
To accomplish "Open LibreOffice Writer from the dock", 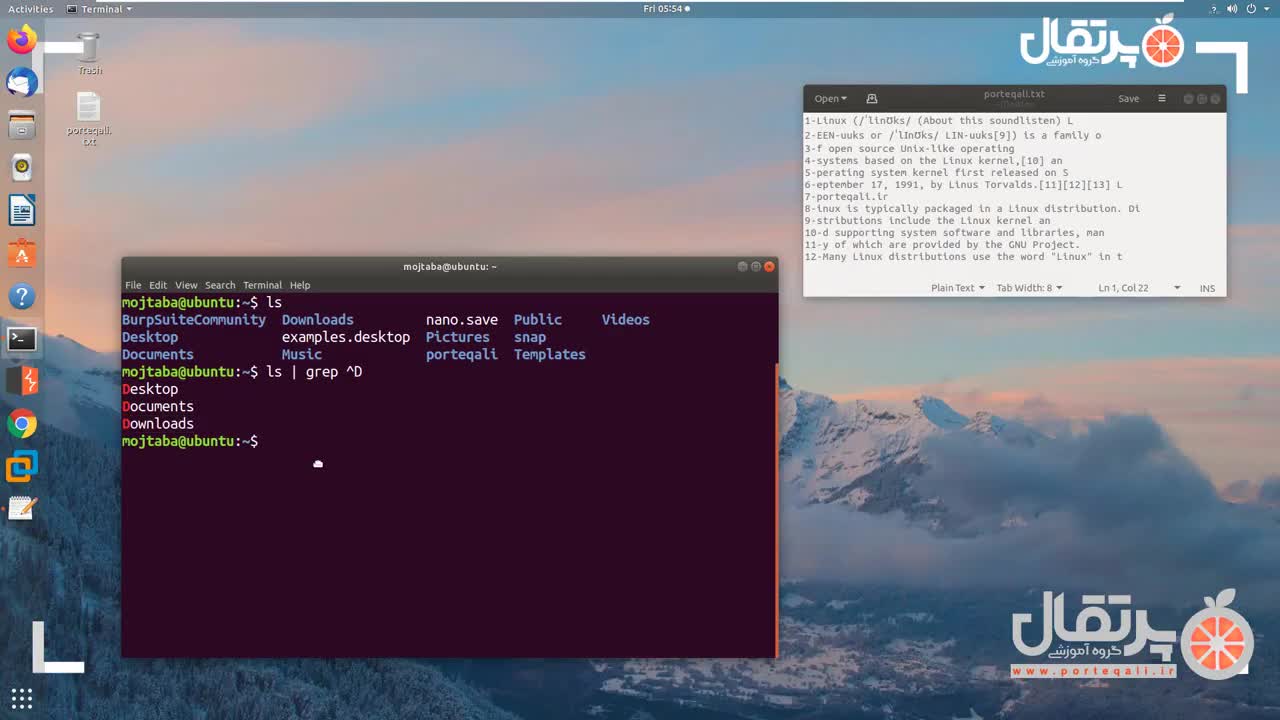I will click(22, 211).
